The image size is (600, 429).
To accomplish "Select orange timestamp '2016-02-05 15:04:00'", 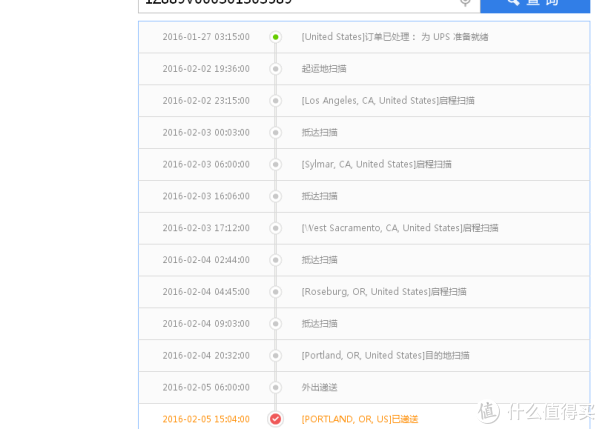I will [x=206, y=419].
